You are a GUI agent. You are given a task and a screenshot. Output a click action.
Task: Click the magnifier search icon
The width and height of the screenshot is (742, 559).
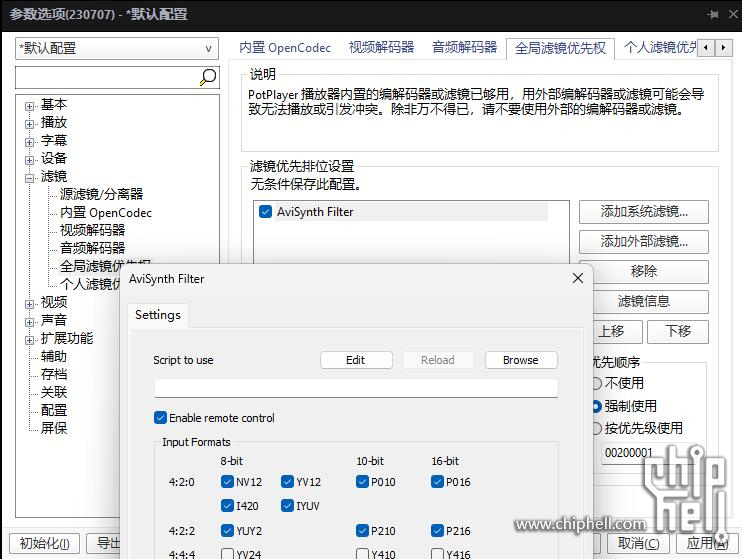208,77
